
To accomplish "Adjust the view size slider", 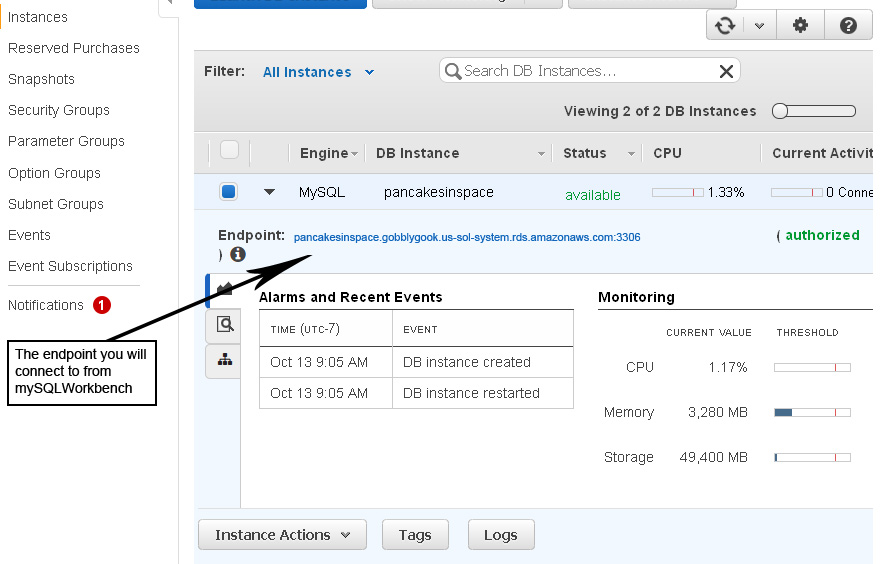I will [813, 111].
